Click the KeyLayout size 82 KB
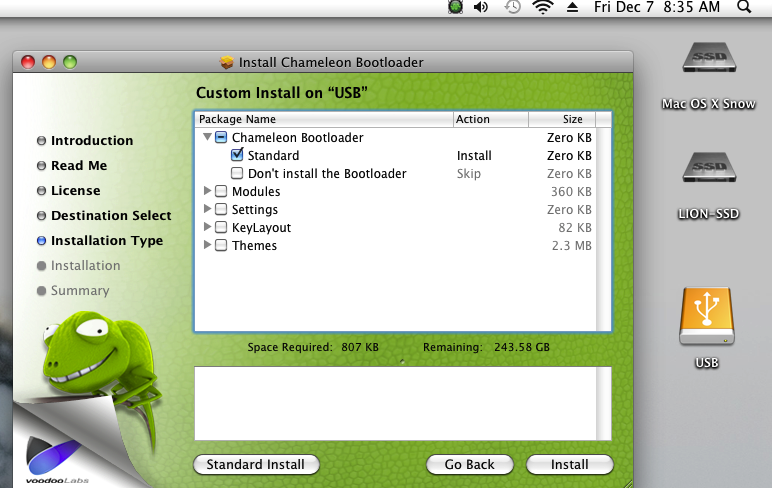772x488 pixels. pos(575,228)
